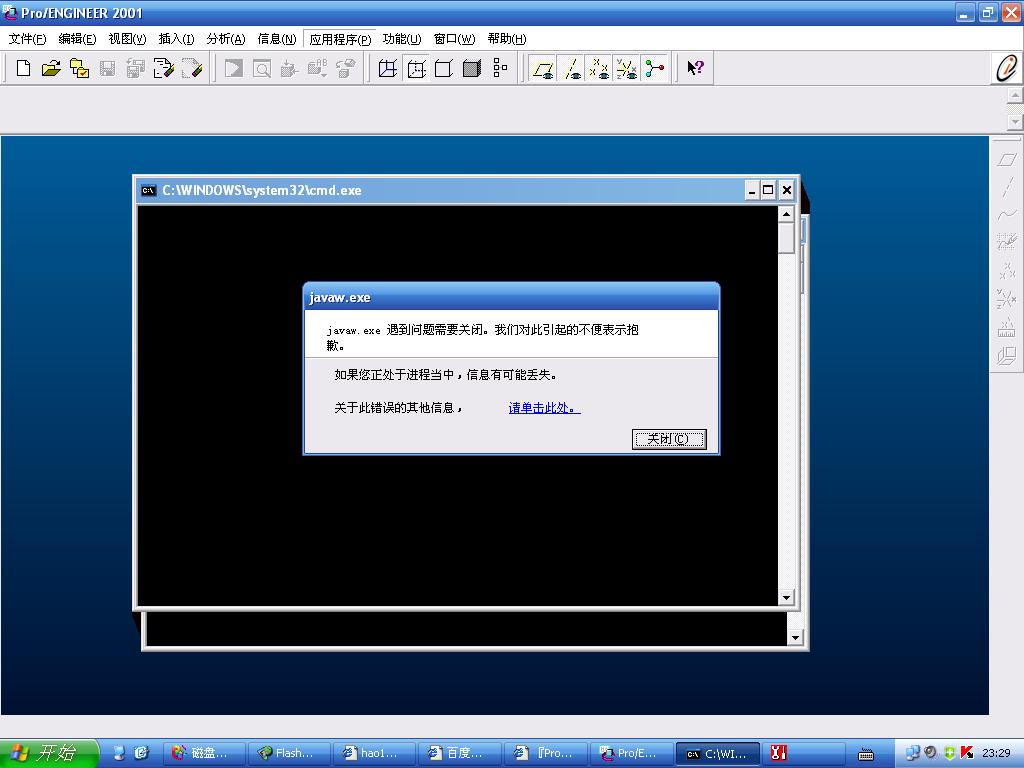The height and width of the screenshot is (768, 1024).
Task: Click the cmd.exe title bar icon
Action: (x=149, y=191)
